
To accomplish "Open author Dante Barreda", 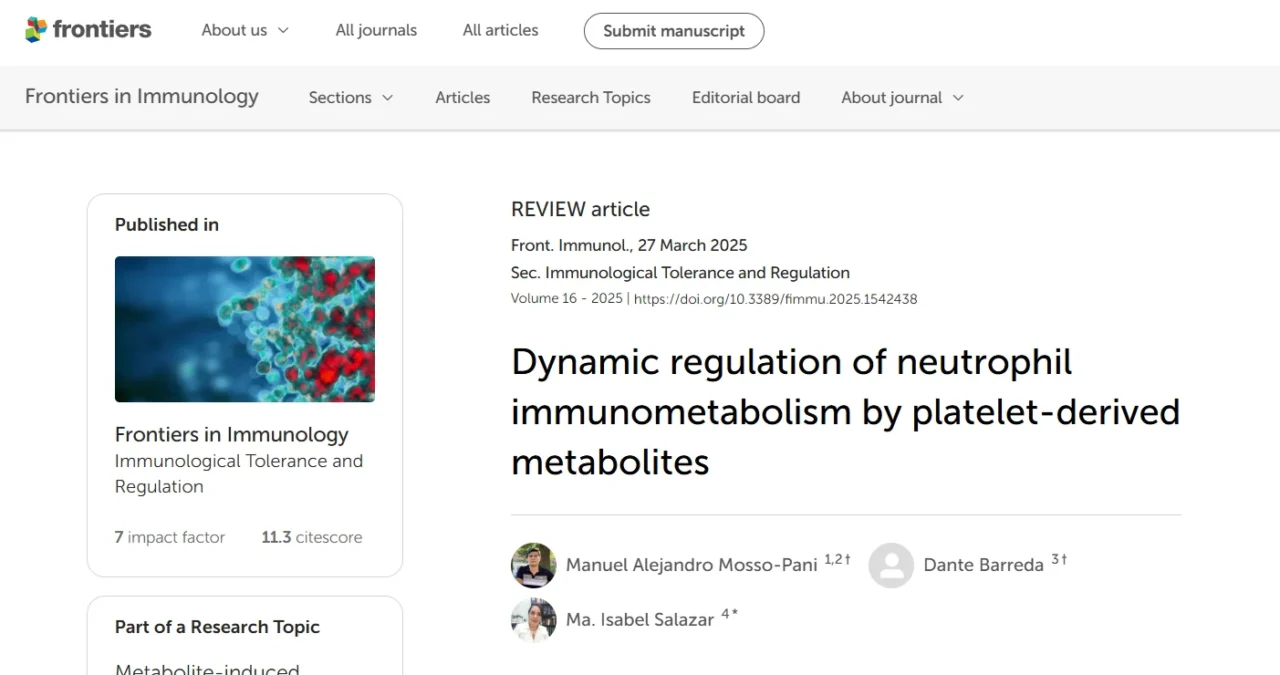I will click(984, 565).
